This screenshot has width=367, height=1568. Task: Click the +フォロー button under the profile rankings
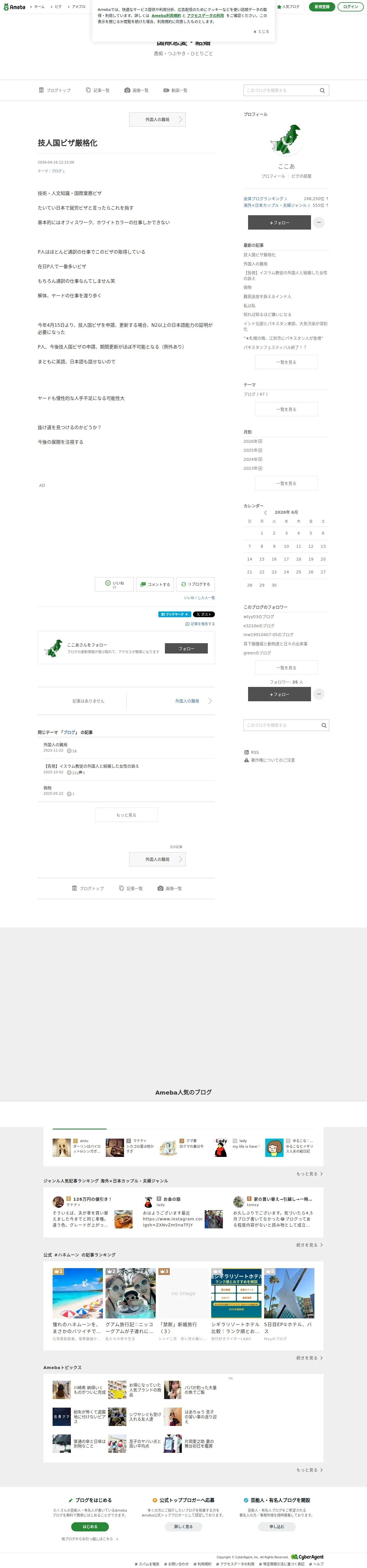coord(279,223)
